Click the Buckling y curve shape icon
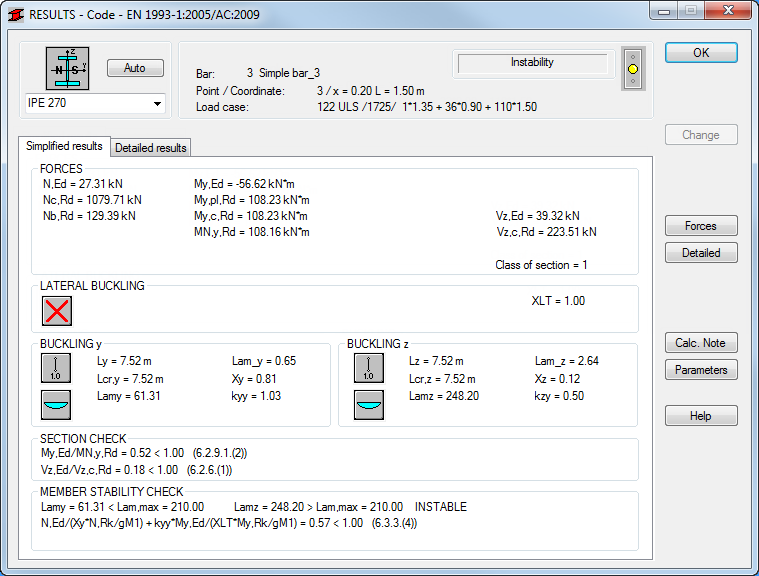 (56, 405)
